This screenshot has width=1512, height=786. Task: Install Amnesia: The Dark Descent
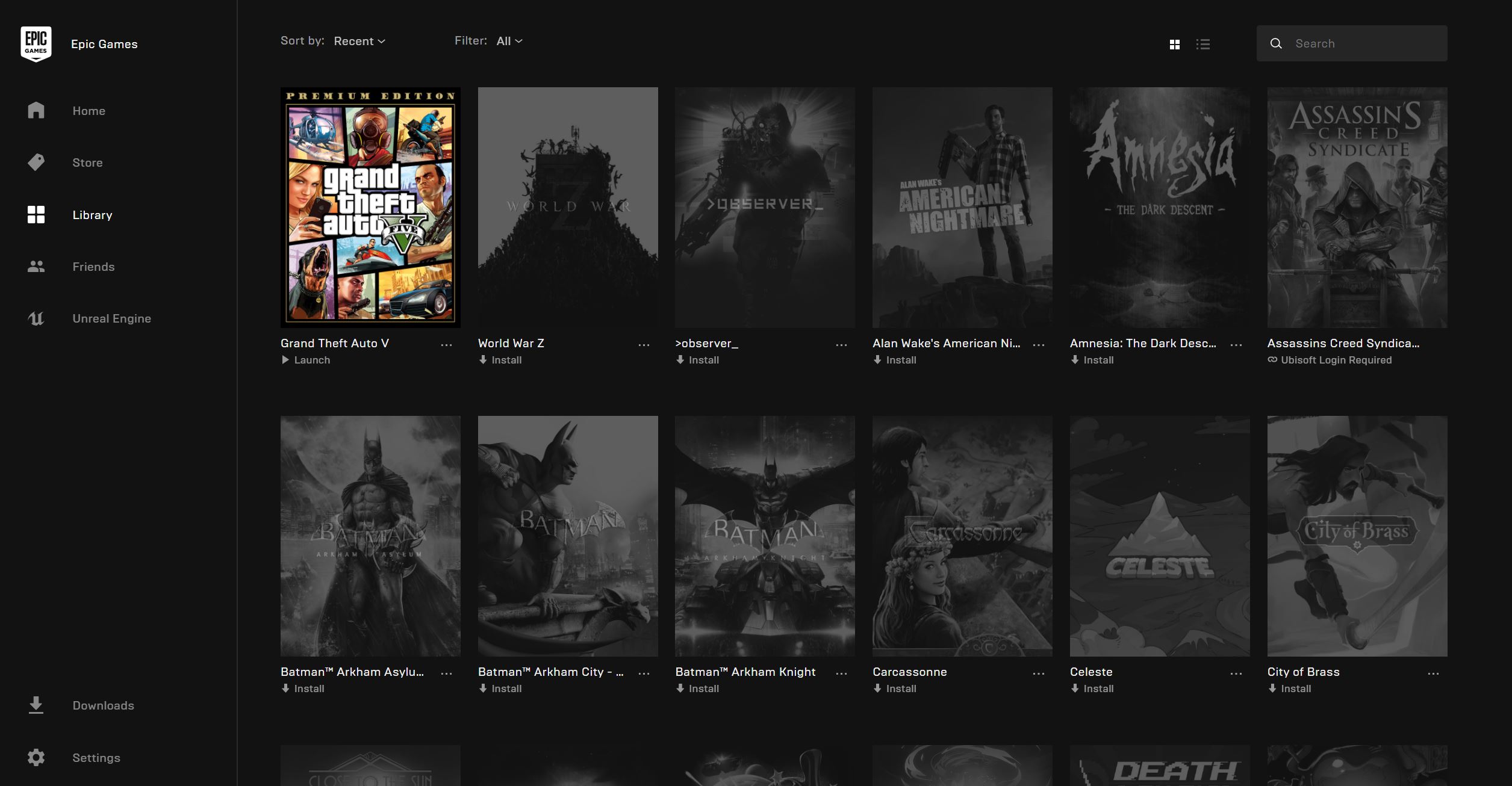[x=1092, y=360]
